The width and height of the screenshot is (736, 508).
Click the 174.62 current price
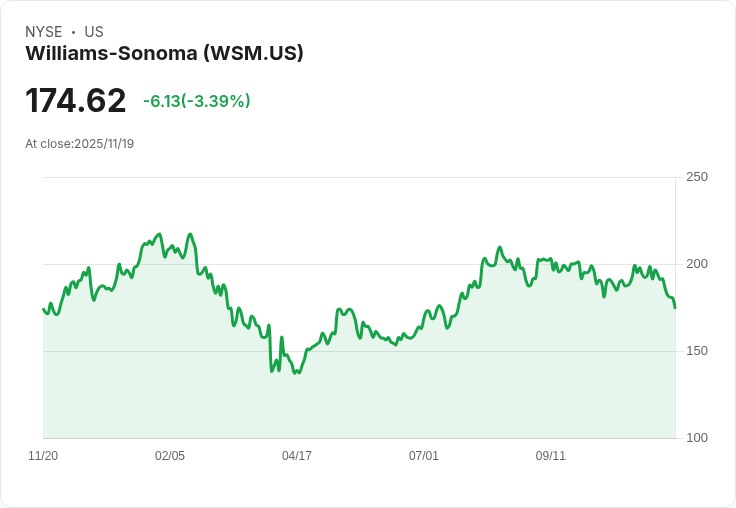pos(76,101)
